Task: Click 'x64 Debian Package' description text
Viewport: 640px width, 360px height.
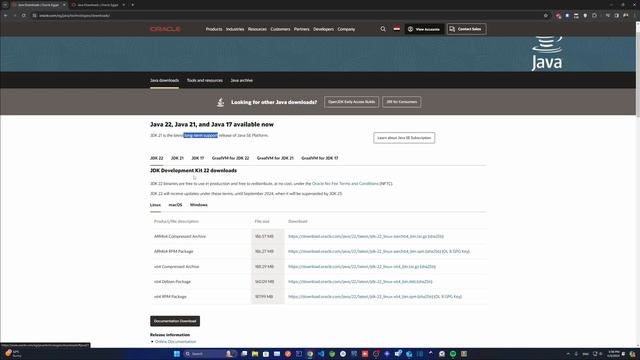Action: (172, 282)
